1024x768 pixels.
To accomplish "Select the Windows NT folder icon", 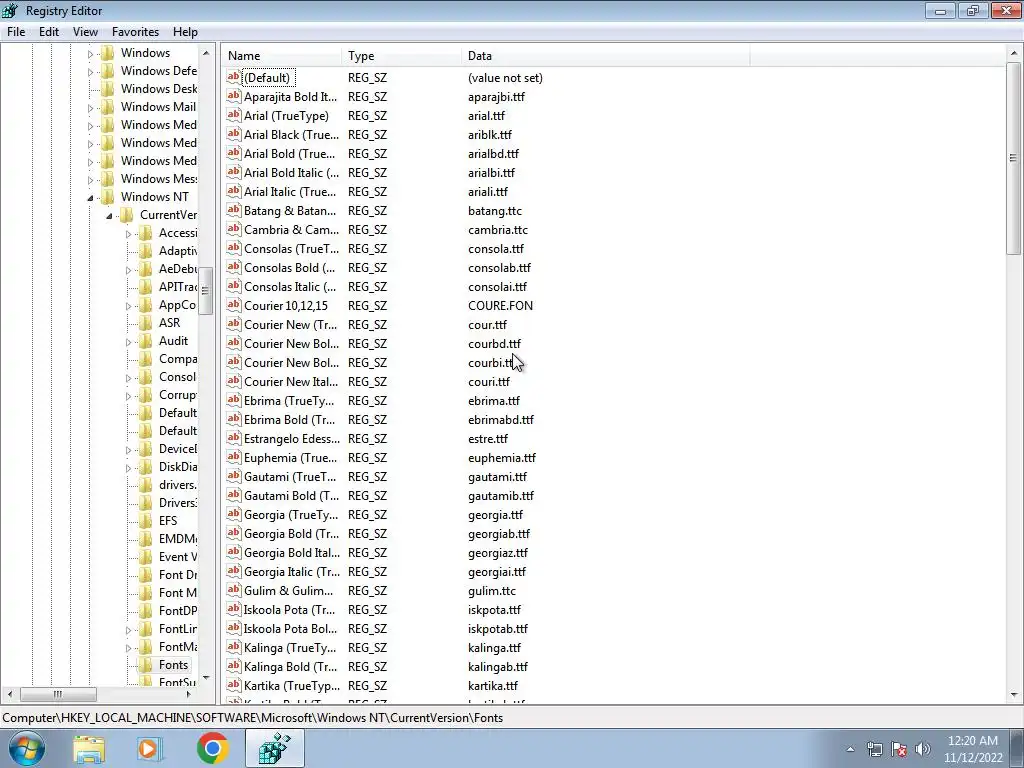I will pos(108,197).
